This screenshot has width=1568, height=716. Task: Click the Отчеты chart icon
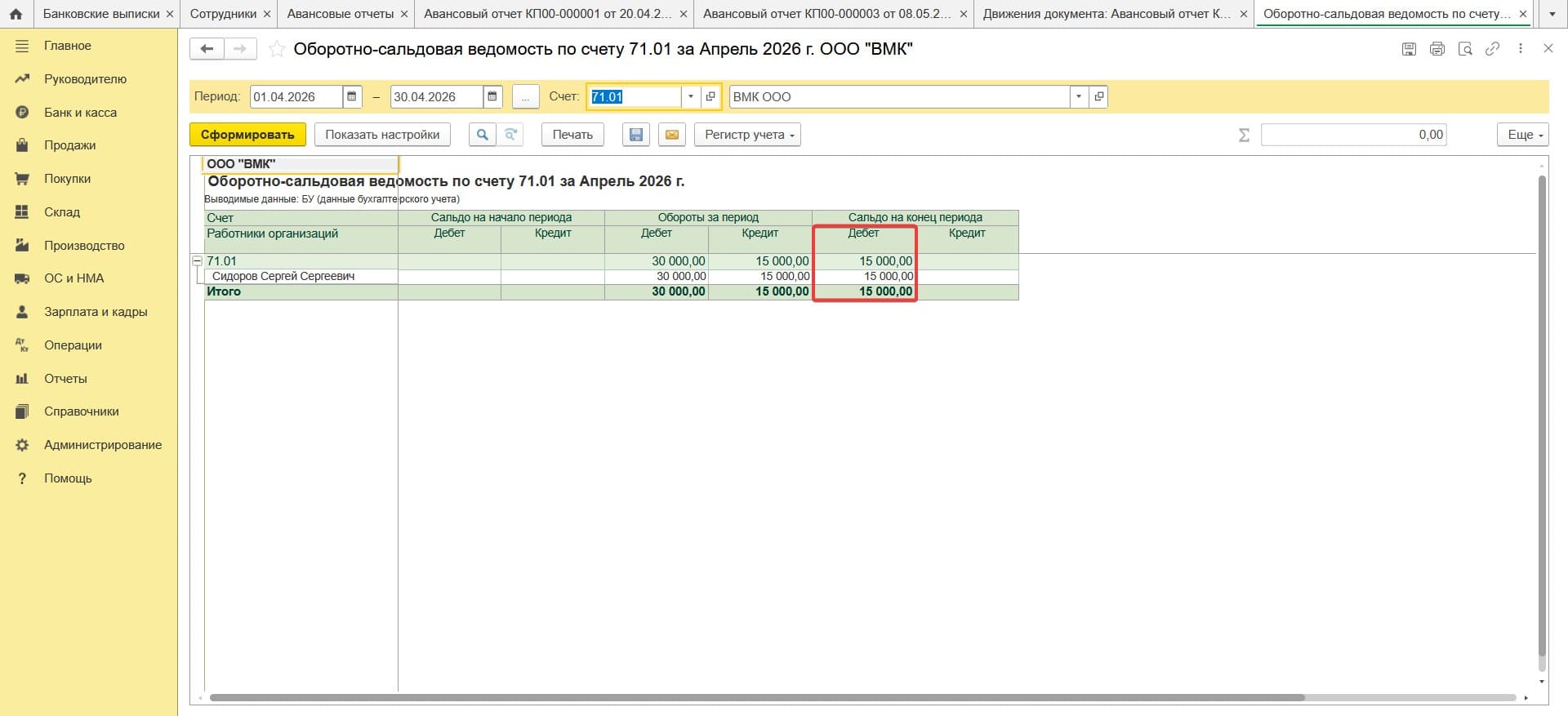(22, 379)
